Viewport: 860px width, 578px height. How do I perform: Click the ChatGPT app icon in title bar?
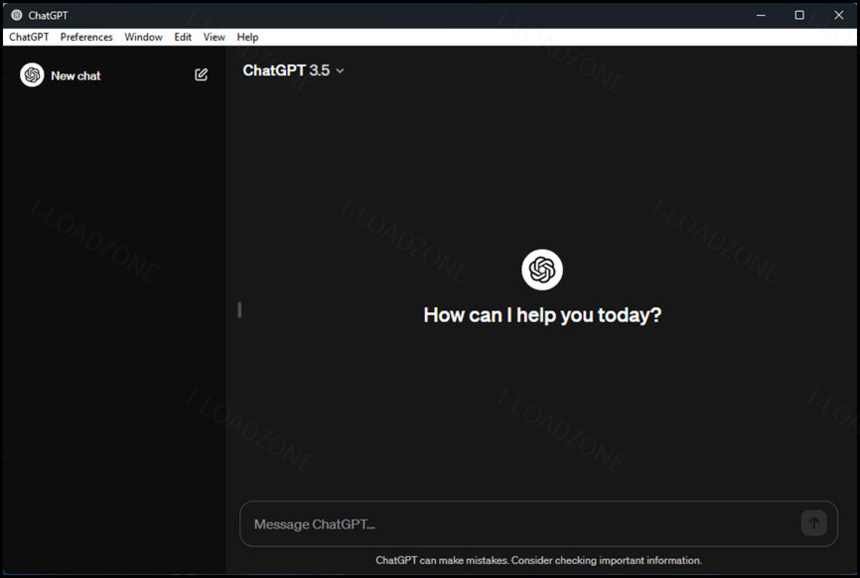point(16,15)
